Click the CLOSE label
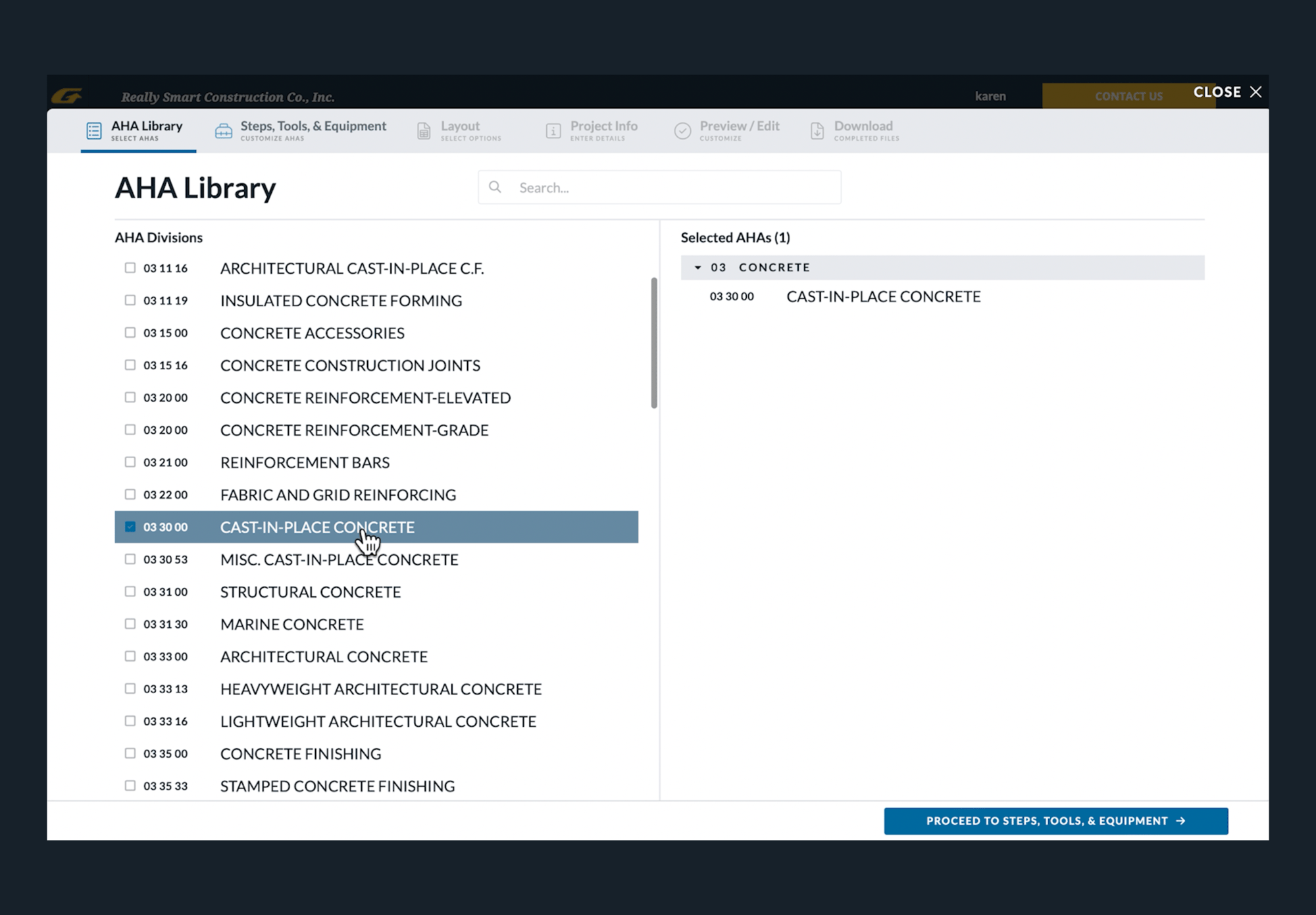This screenshot has width=1316, height=915. click(1217, 92)
